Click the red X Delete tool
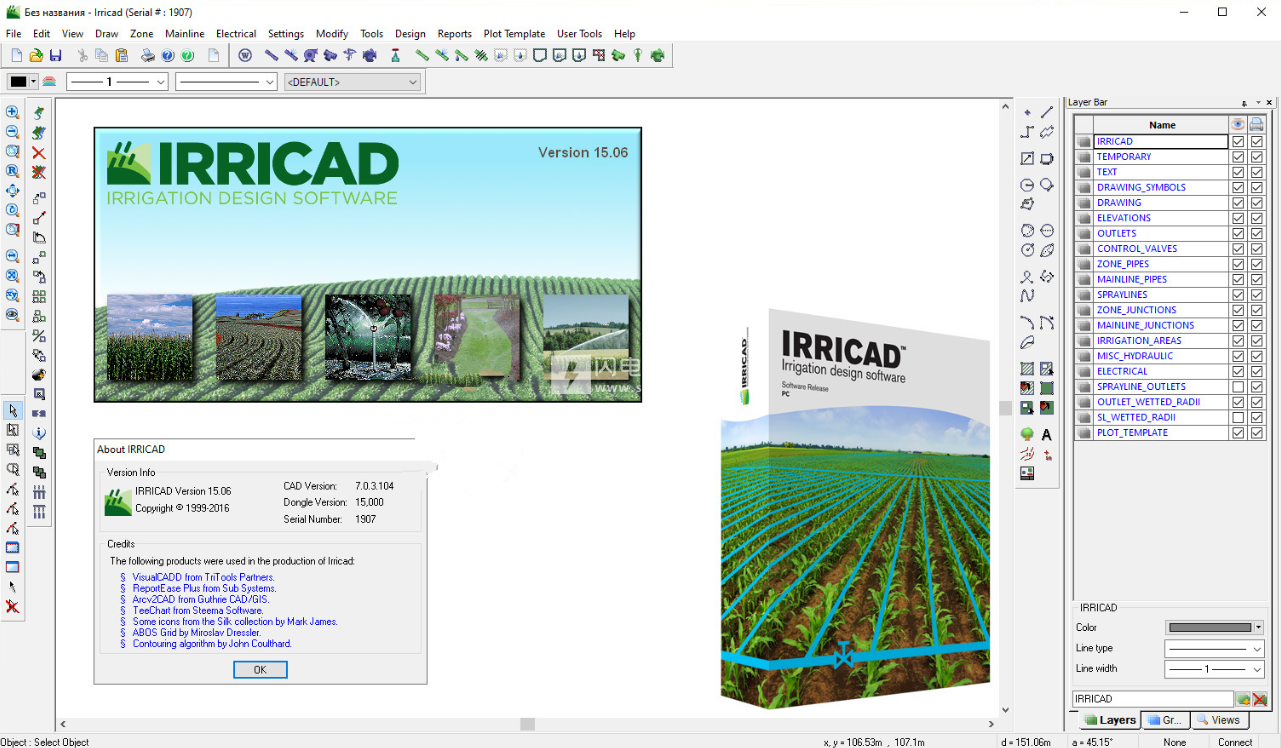The image size is (1281, 748). click(x=39, y=153)
